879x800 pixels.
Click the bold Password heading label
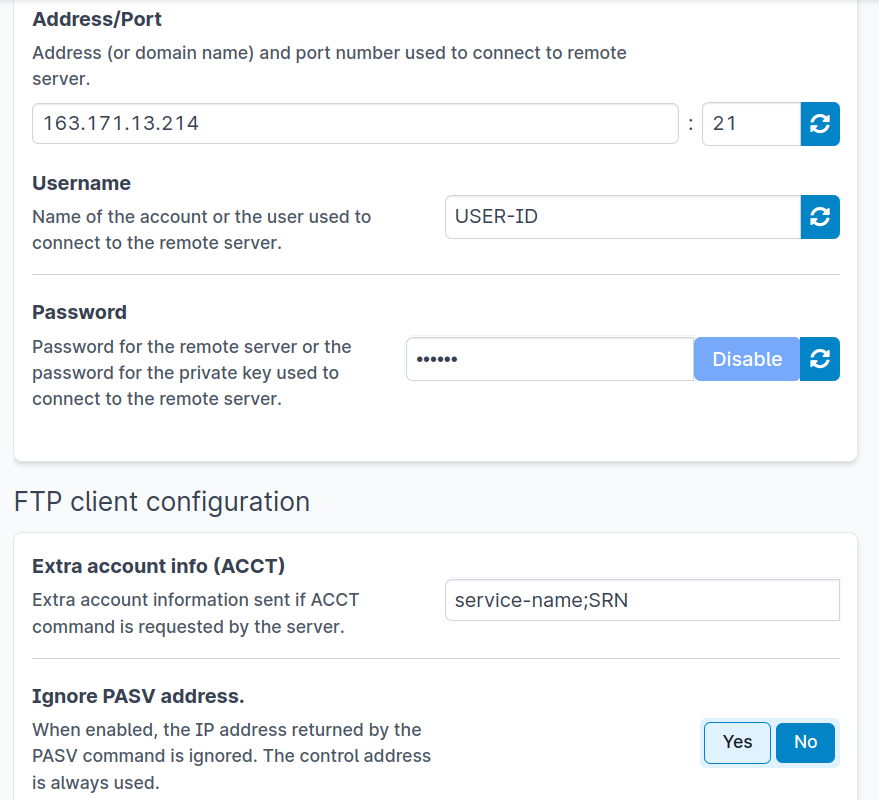pos(80,312)
